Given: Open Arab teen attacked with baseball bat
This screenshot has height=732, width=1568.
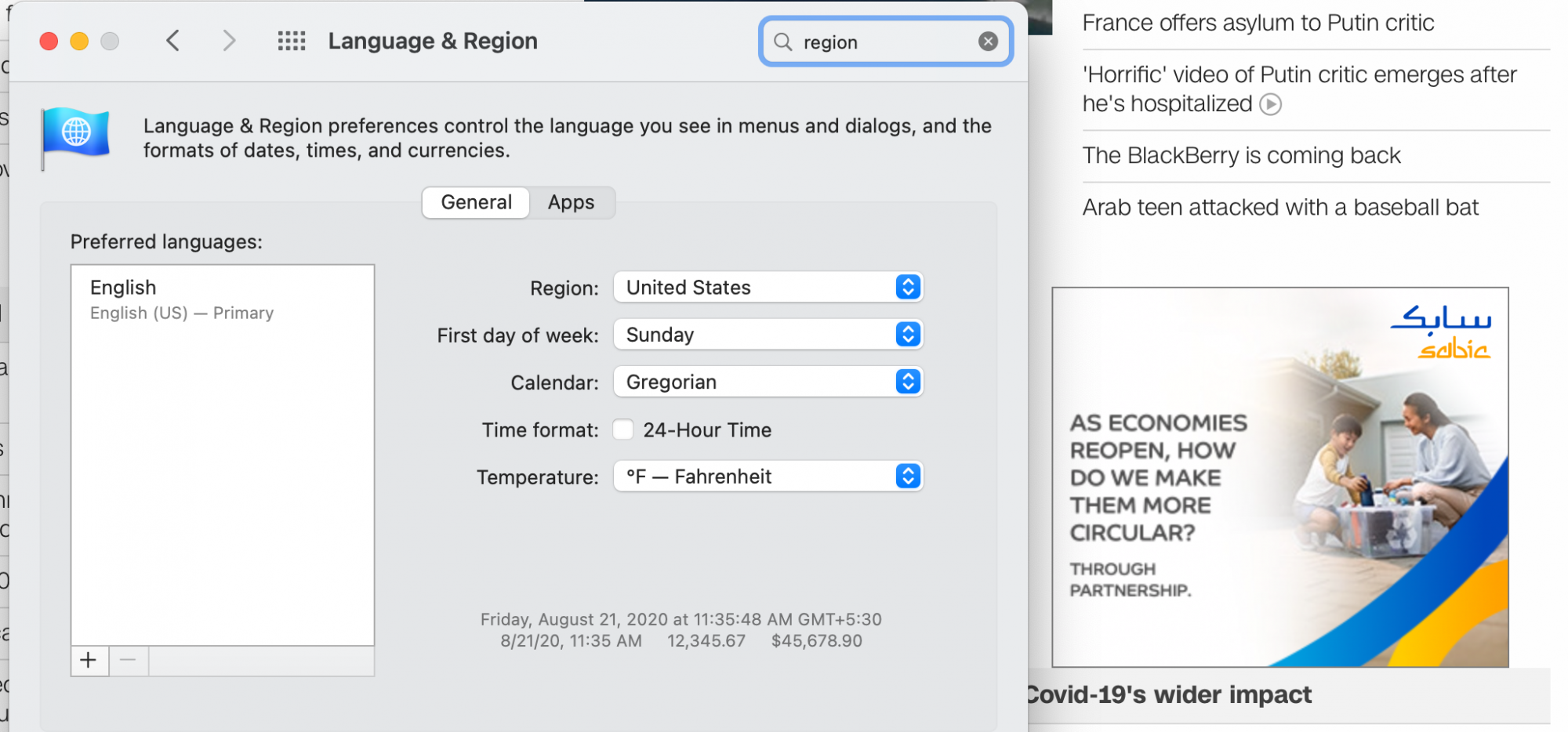Looking at the screenshot, I should [x=1280, y=207].
